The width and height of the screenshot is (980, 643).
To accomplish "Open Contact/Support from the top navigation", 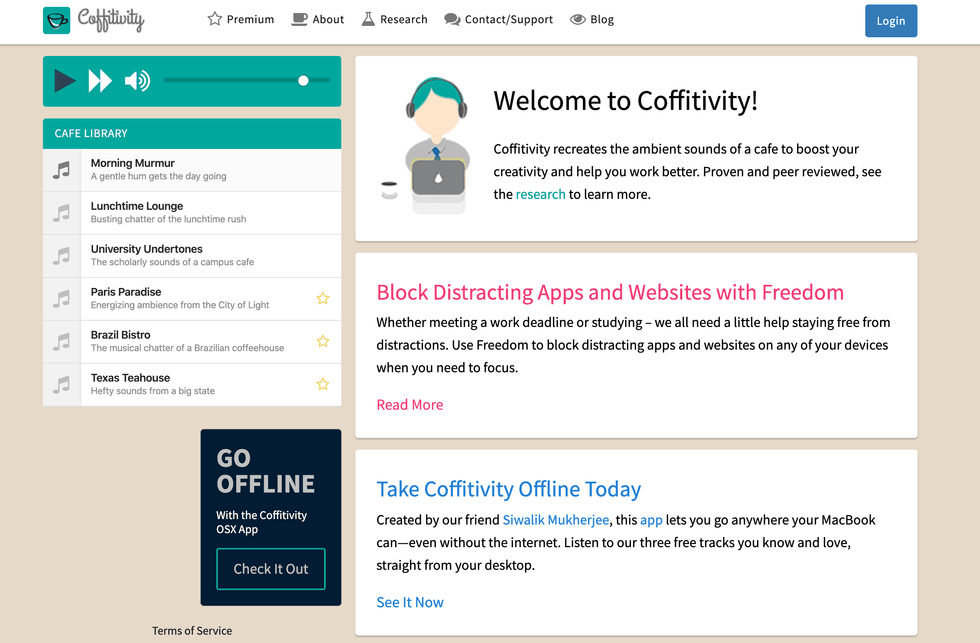I will click(x=498, y=19).
